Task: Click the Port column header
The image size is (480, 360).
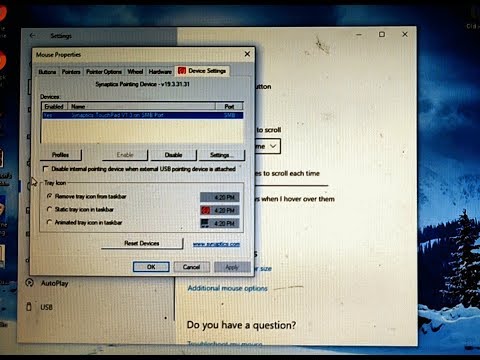Action: 229,106
